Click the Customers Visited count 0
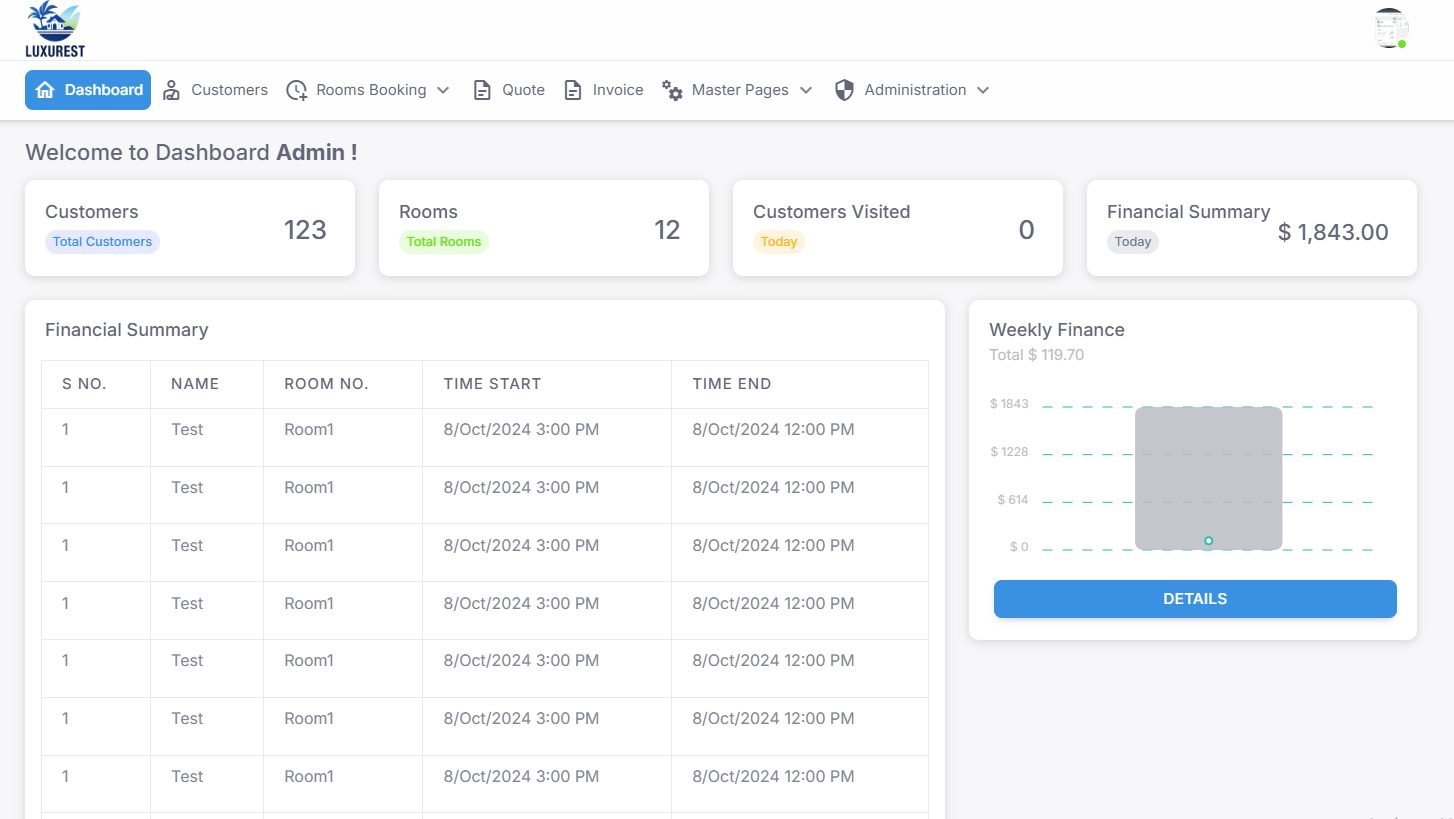This screenshot has width=1454, height=819. 1026,230
